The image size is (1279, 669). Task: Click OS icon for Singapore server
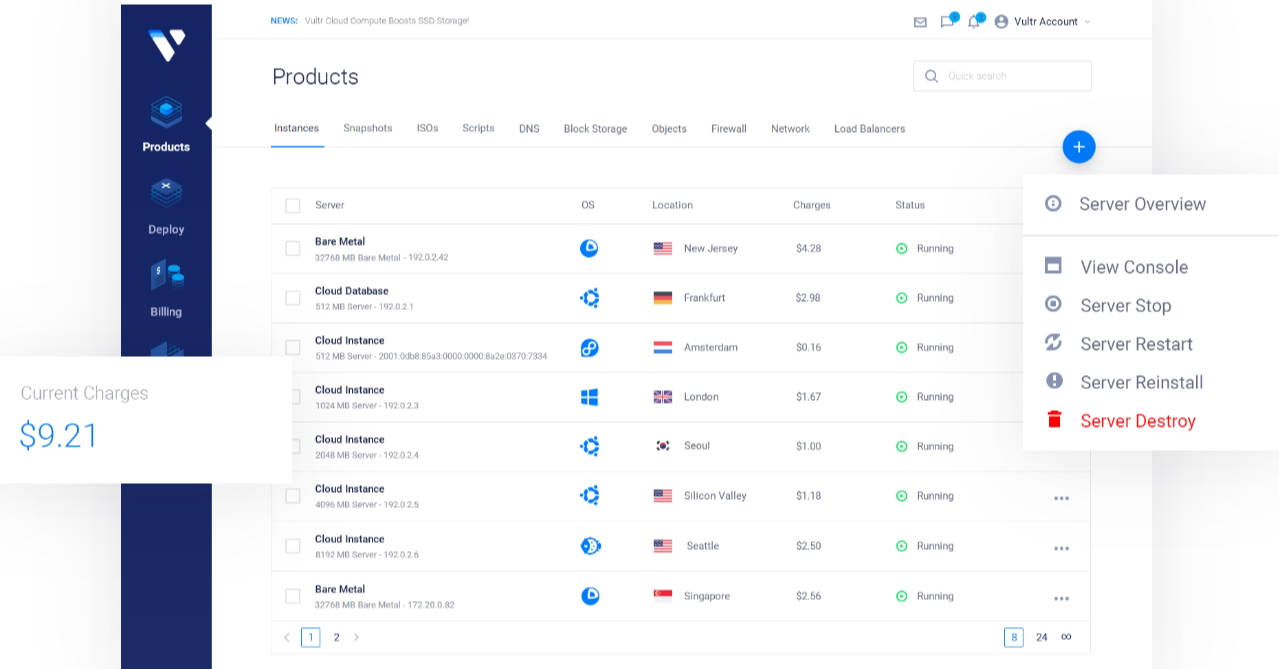(590, 596)
